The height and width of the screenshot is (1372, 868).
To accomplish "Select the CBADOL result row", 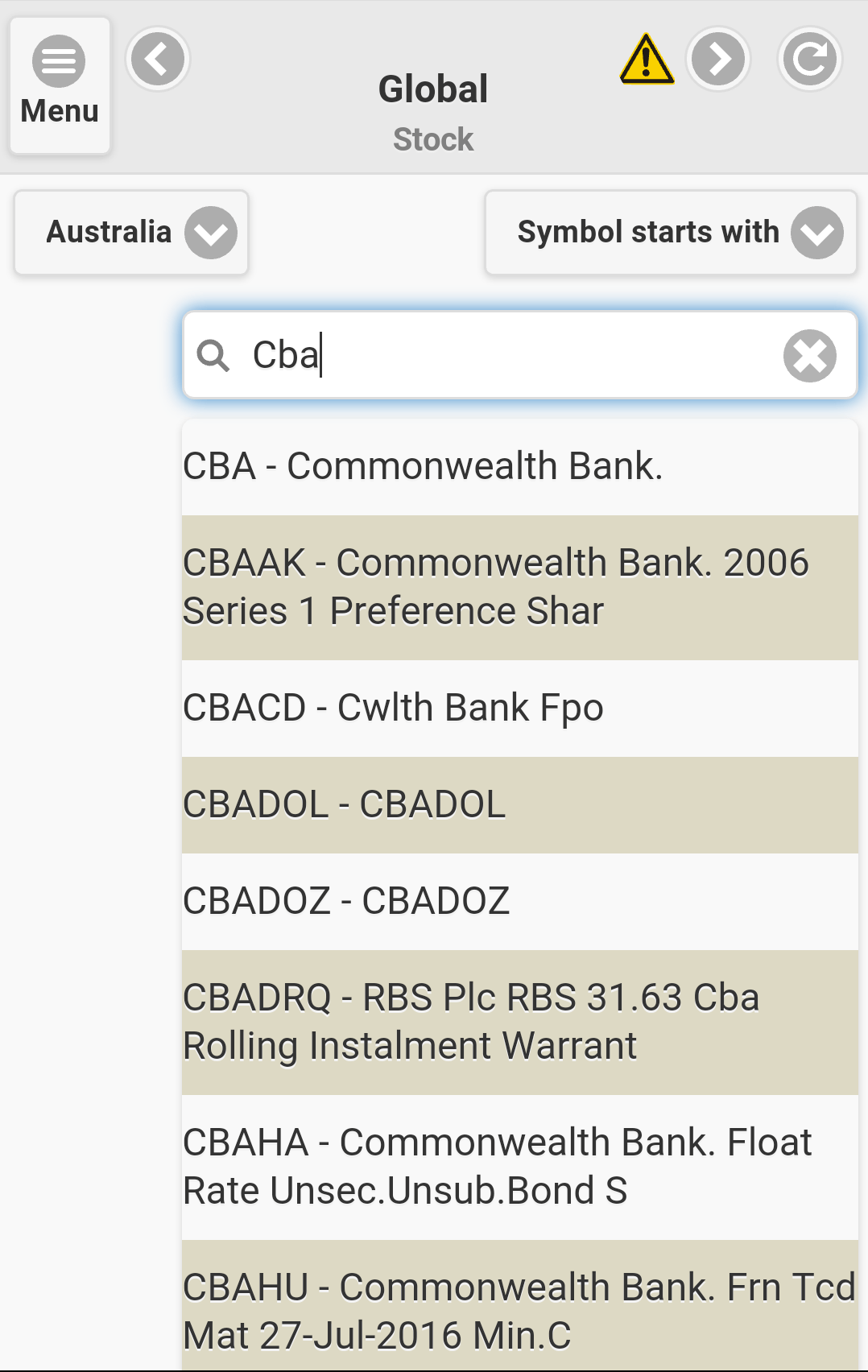I will tap(519, 805).
